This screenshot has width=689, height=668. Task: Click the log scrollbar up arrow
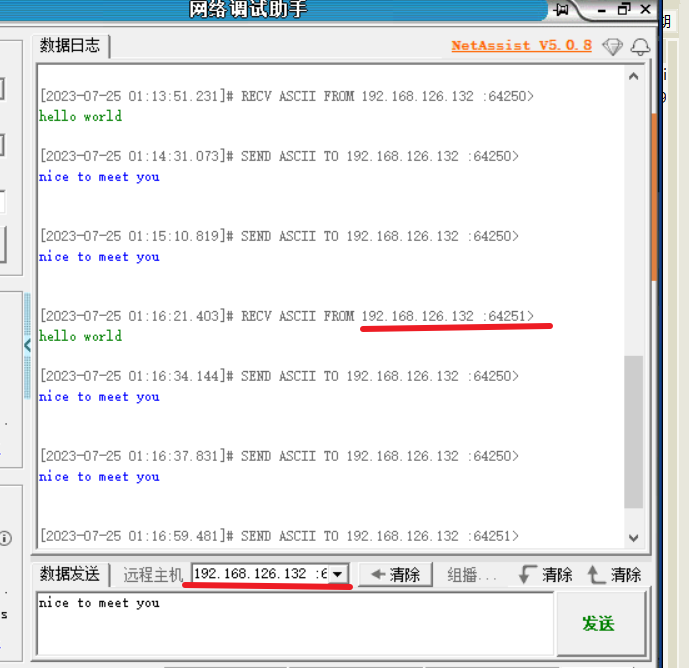[633, 76]
